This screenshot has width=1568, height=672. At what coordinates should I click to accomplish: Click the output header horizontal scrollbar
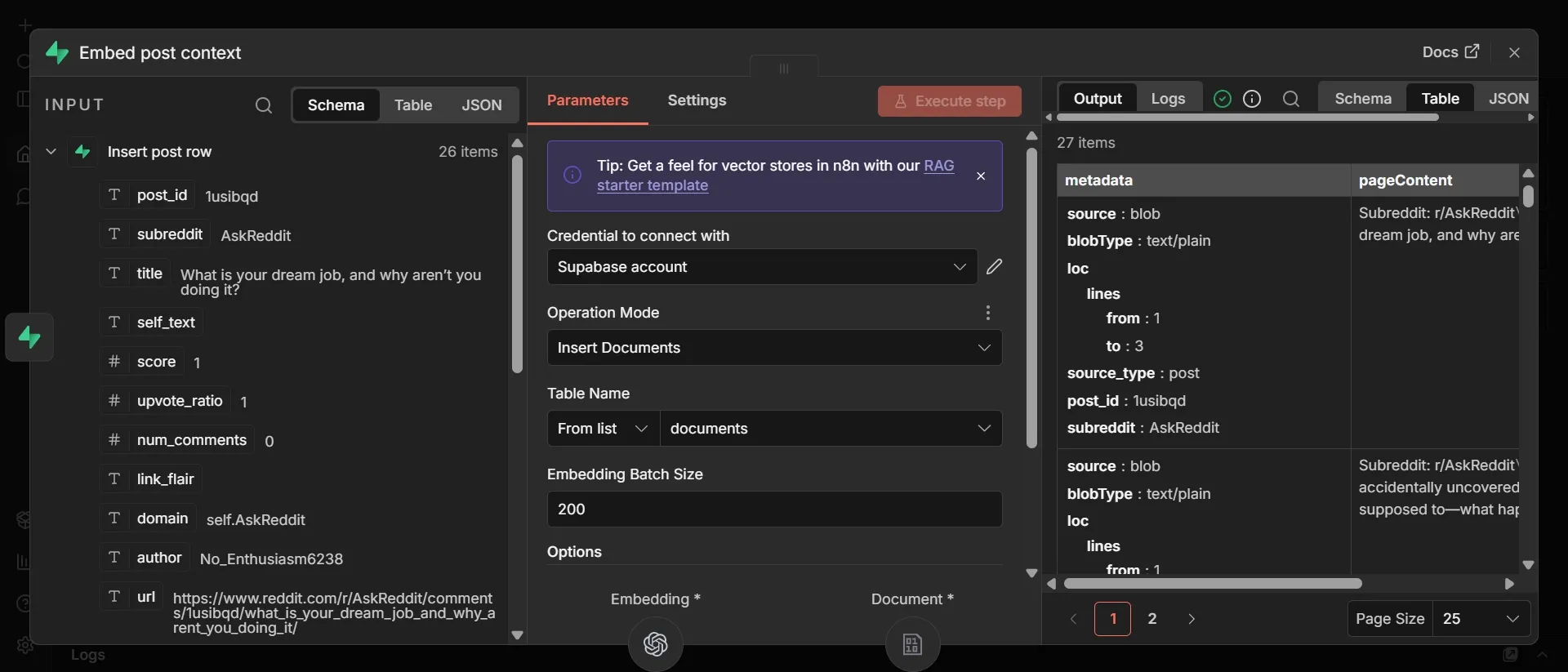click(1247, 118)
